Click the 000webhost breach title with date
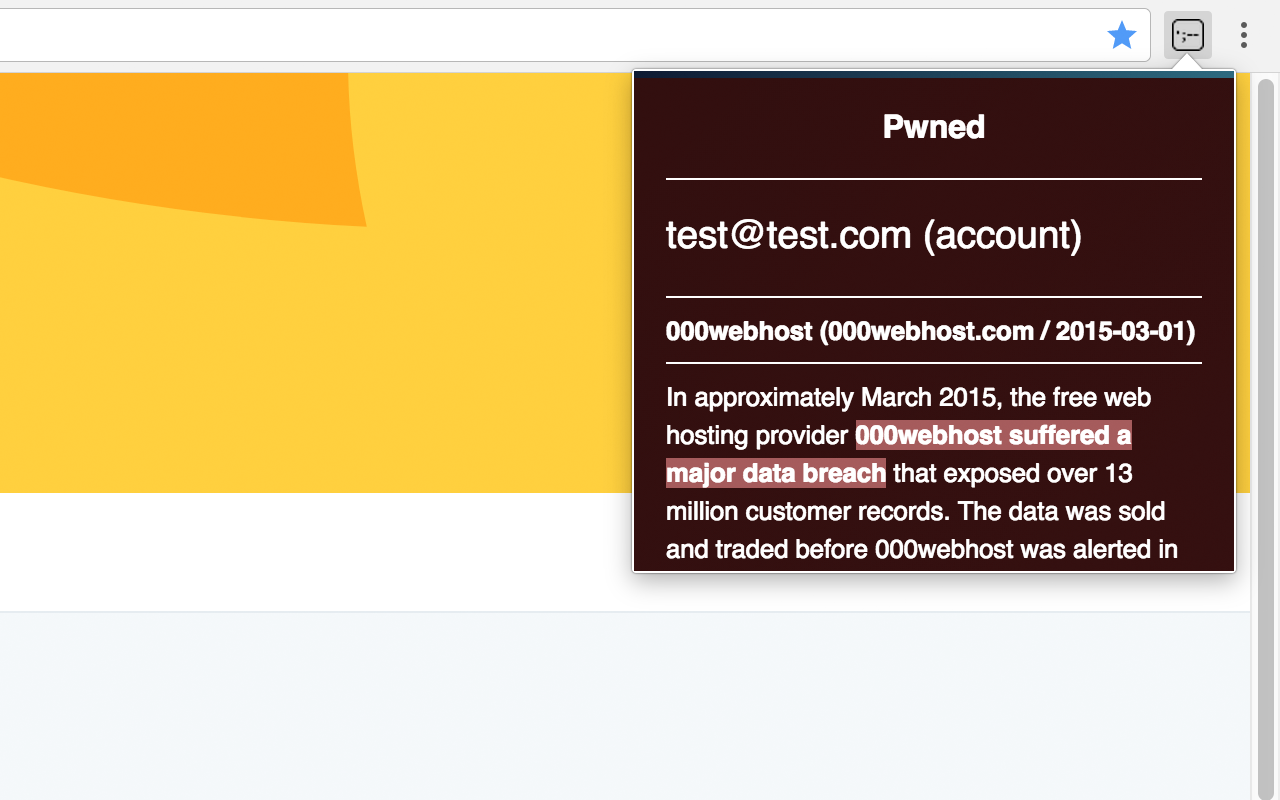Viewport: 1280px width, 800px height. coord(930,331)
